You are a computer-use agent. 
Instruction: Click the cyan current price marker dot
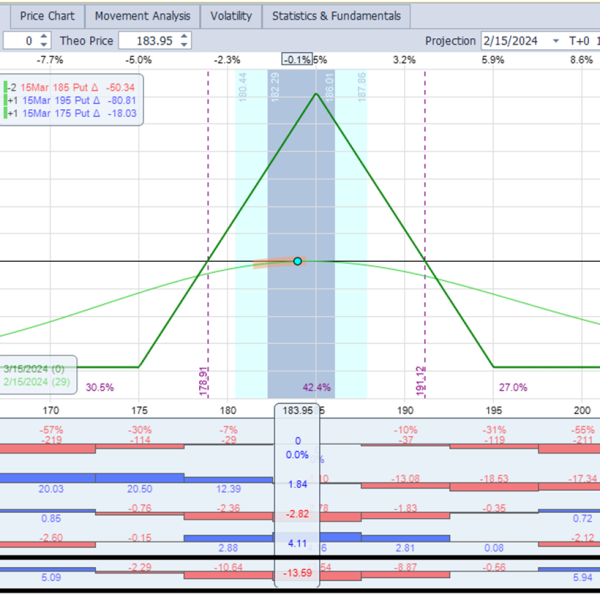pyautogui.click(x=297, y=261)
